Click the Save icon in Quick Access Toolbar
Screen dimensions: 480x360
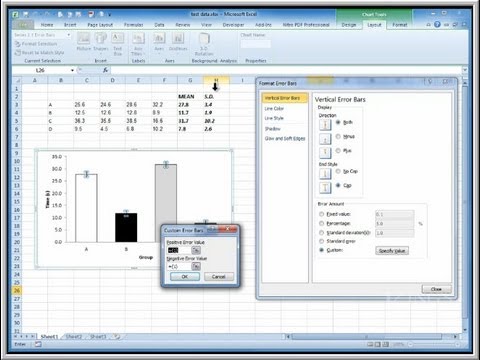tap(26, 14)
